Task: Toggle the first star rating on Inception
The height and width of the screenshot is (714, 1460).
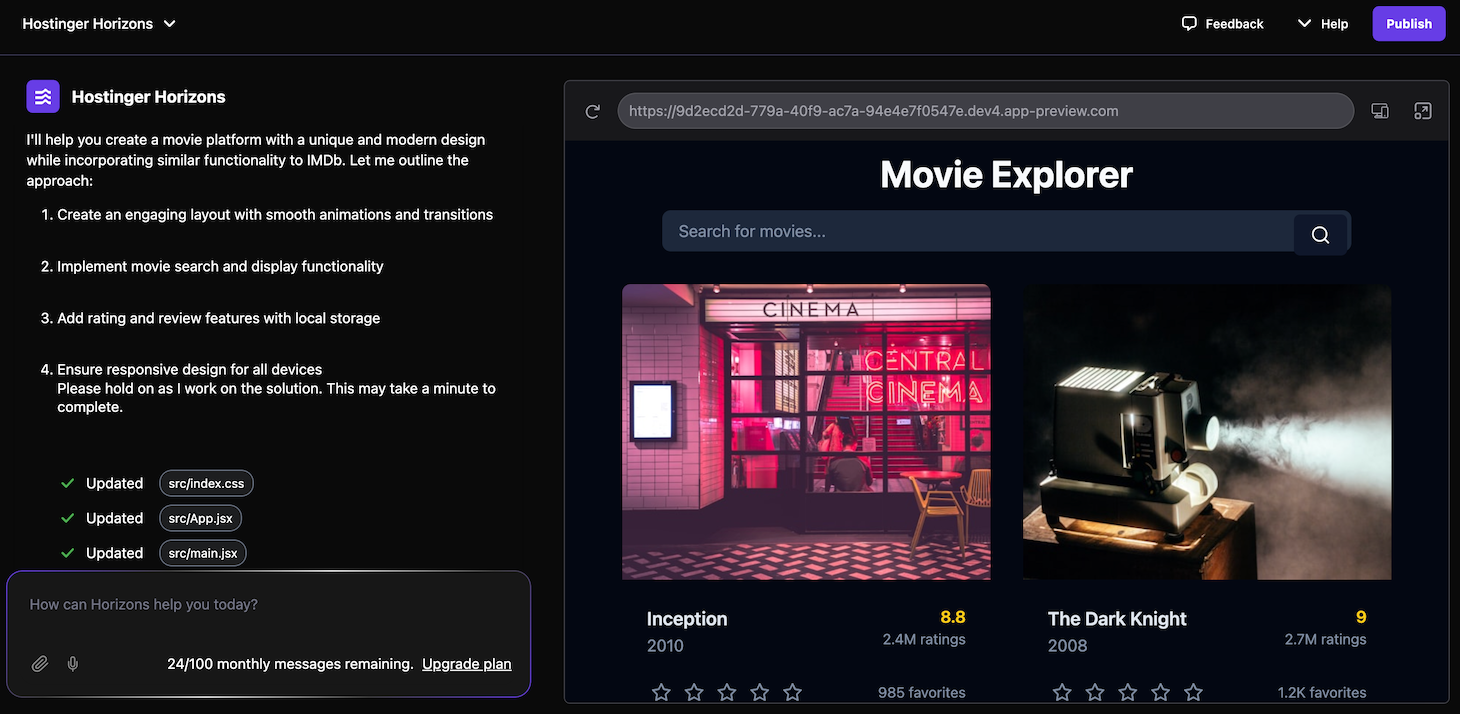Action: point(661,691)
